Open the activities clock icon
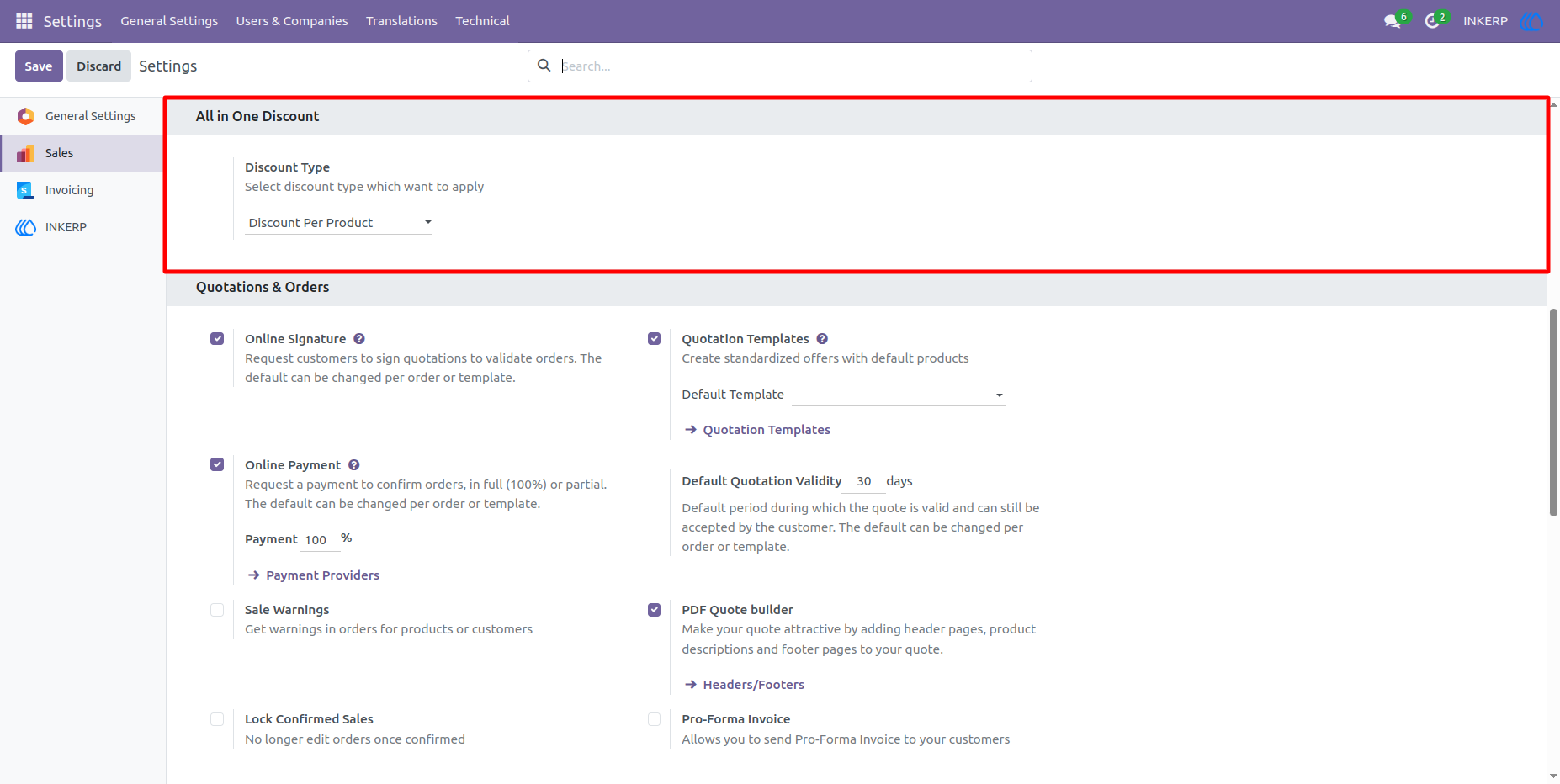Viewport: 1560px width, 784px height. [1432, 21]
